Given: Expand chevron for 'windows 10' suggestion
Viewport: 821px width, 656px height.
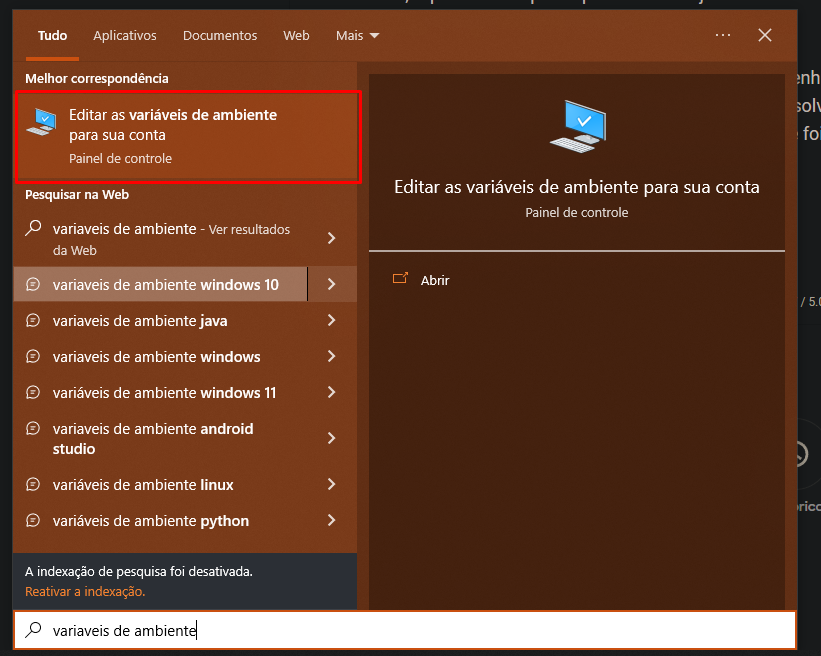Looking at the screenshot, I should (x=331, y=284).
